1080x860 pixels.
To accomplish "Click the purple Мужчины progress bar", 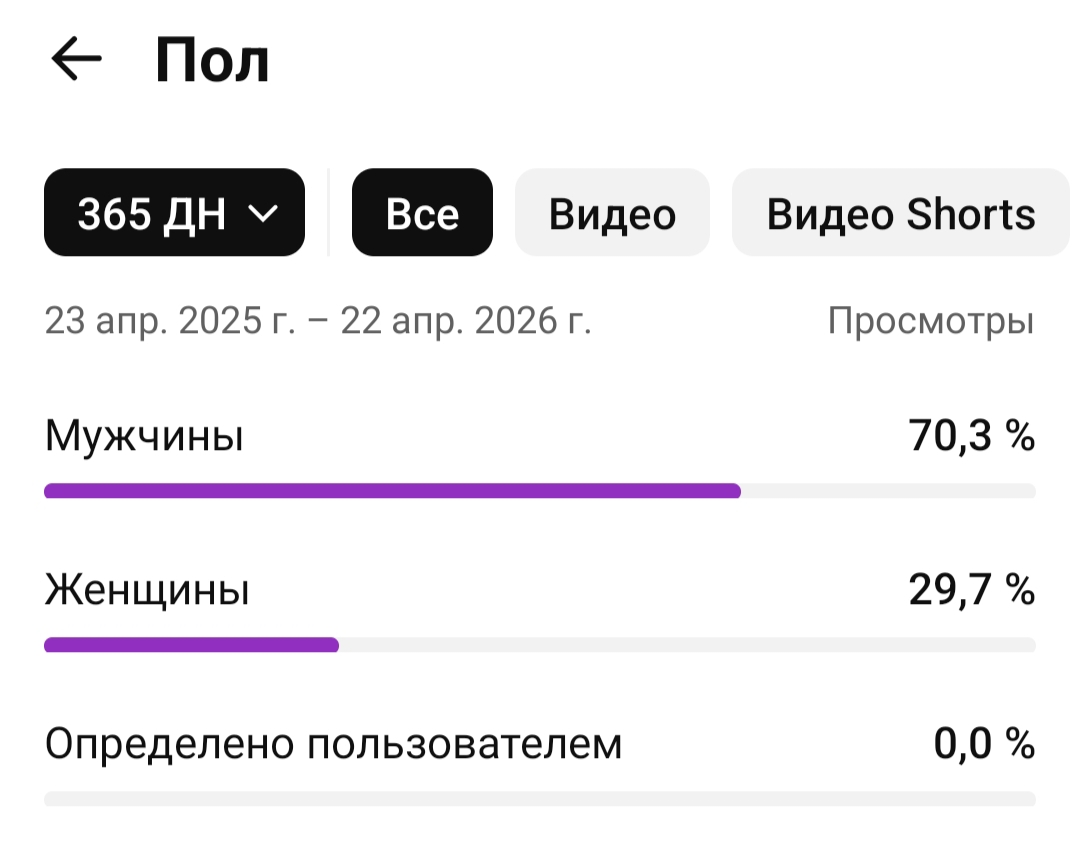I will pos(392,491).
